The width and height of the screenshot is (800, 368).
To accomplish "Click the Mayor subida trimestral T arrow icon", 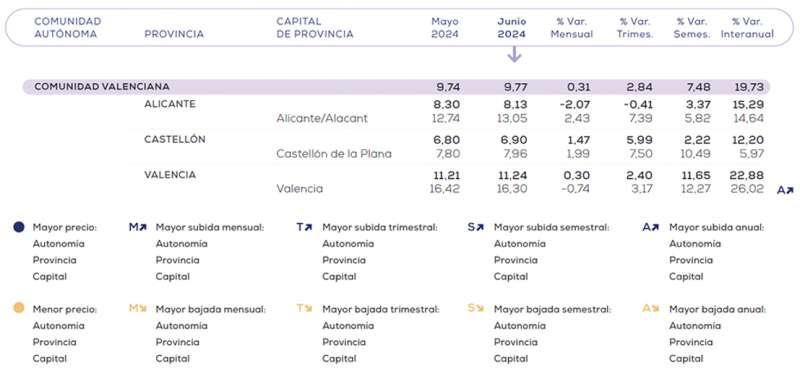I will [304, 227].
